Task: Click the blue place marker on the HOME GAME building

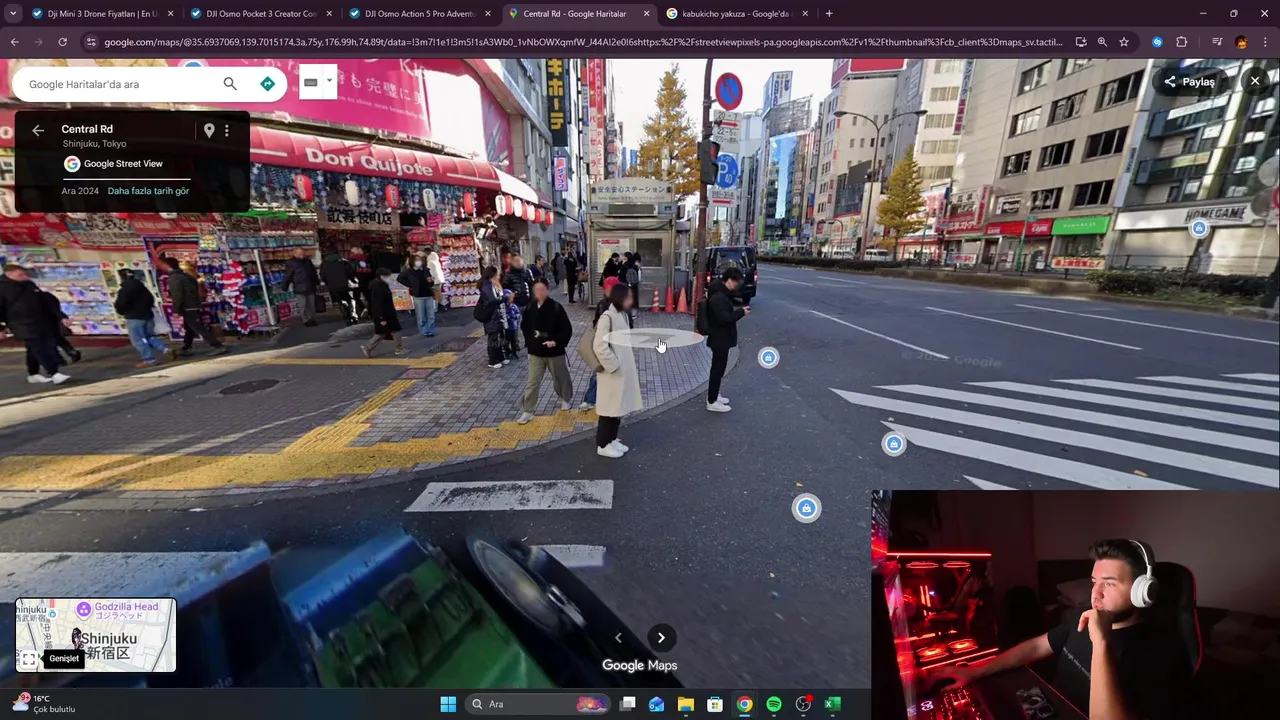Action: click(x=1199, y=229)
